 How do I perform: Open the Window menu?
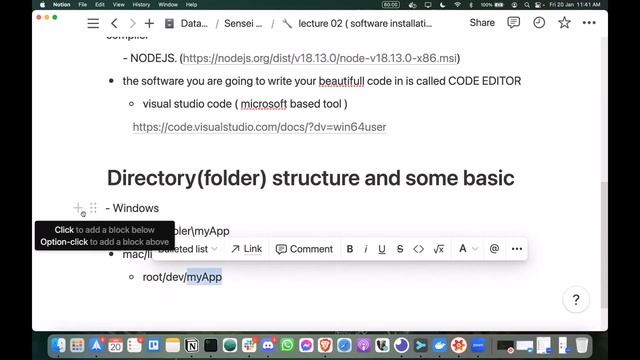pos(168,4)
